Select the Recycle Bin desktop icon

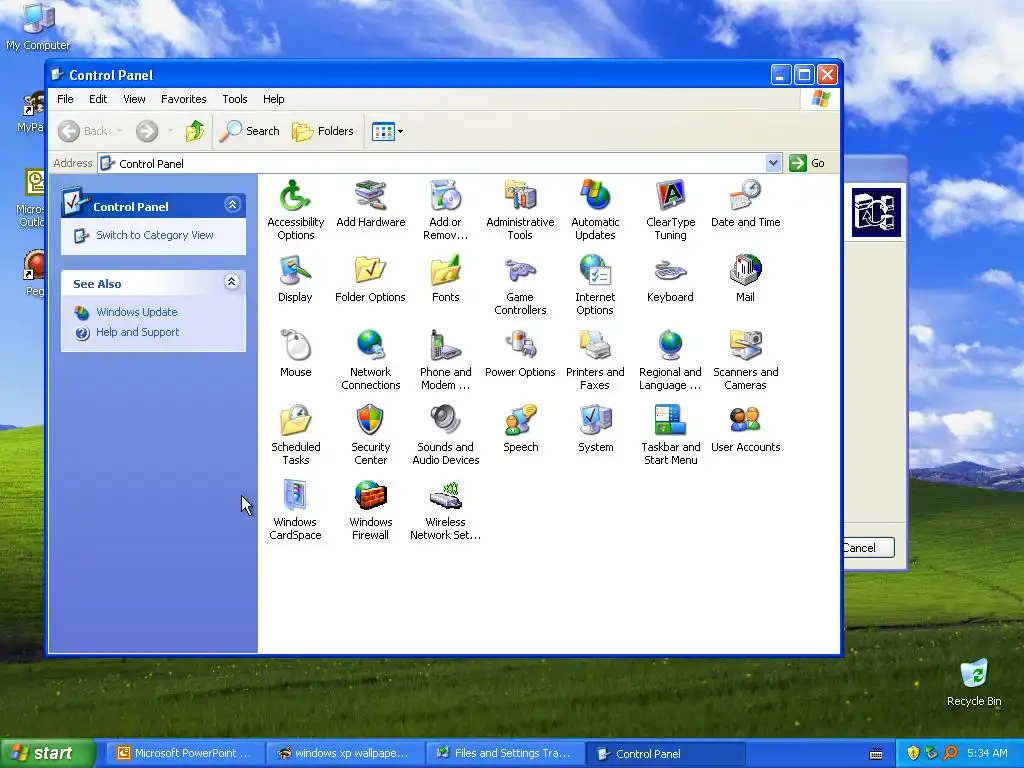(x=974, y=682)
